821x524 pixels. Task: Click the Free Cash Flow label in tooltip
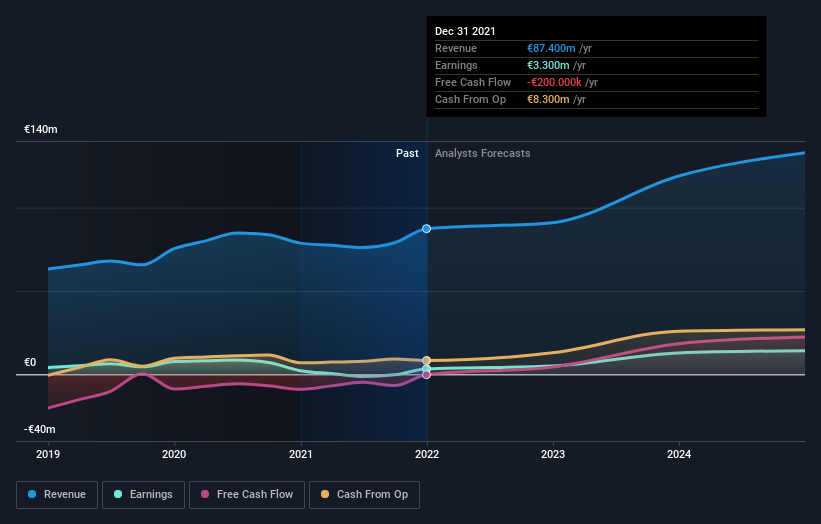473,82
